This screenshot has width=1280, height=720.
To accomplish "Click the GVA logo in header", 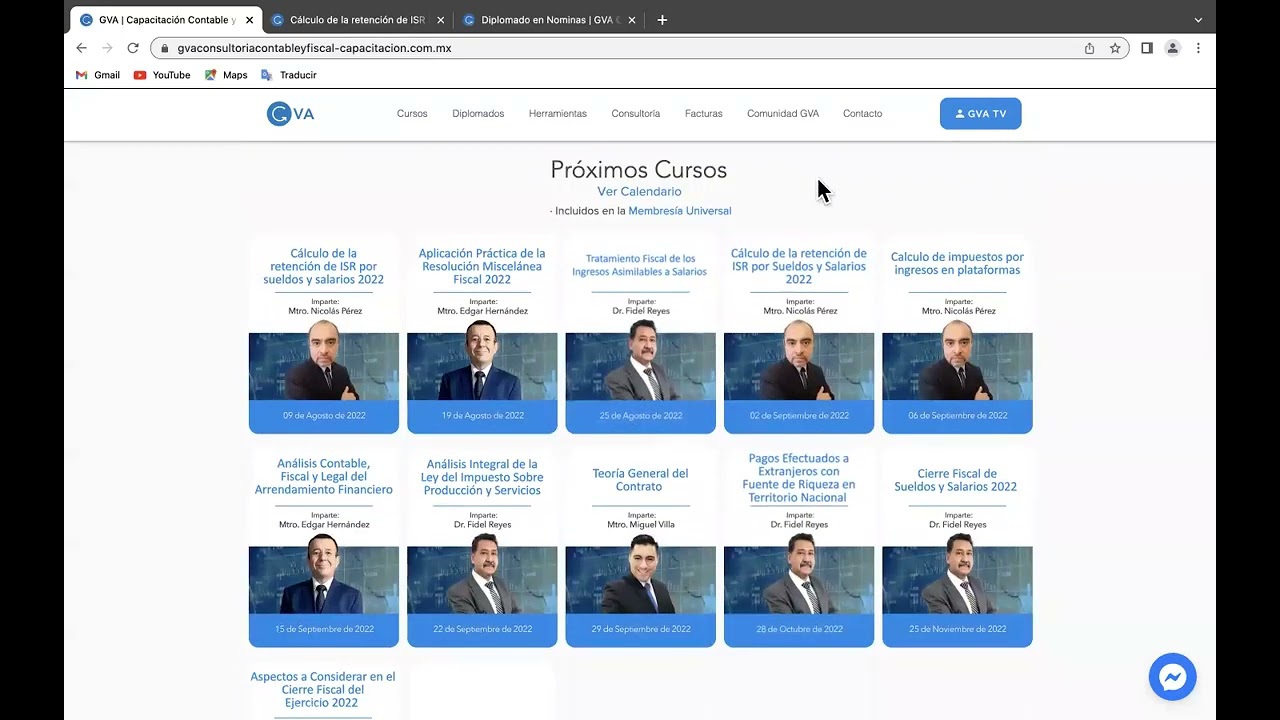I will pyautogui.click(x=290, y=114).
